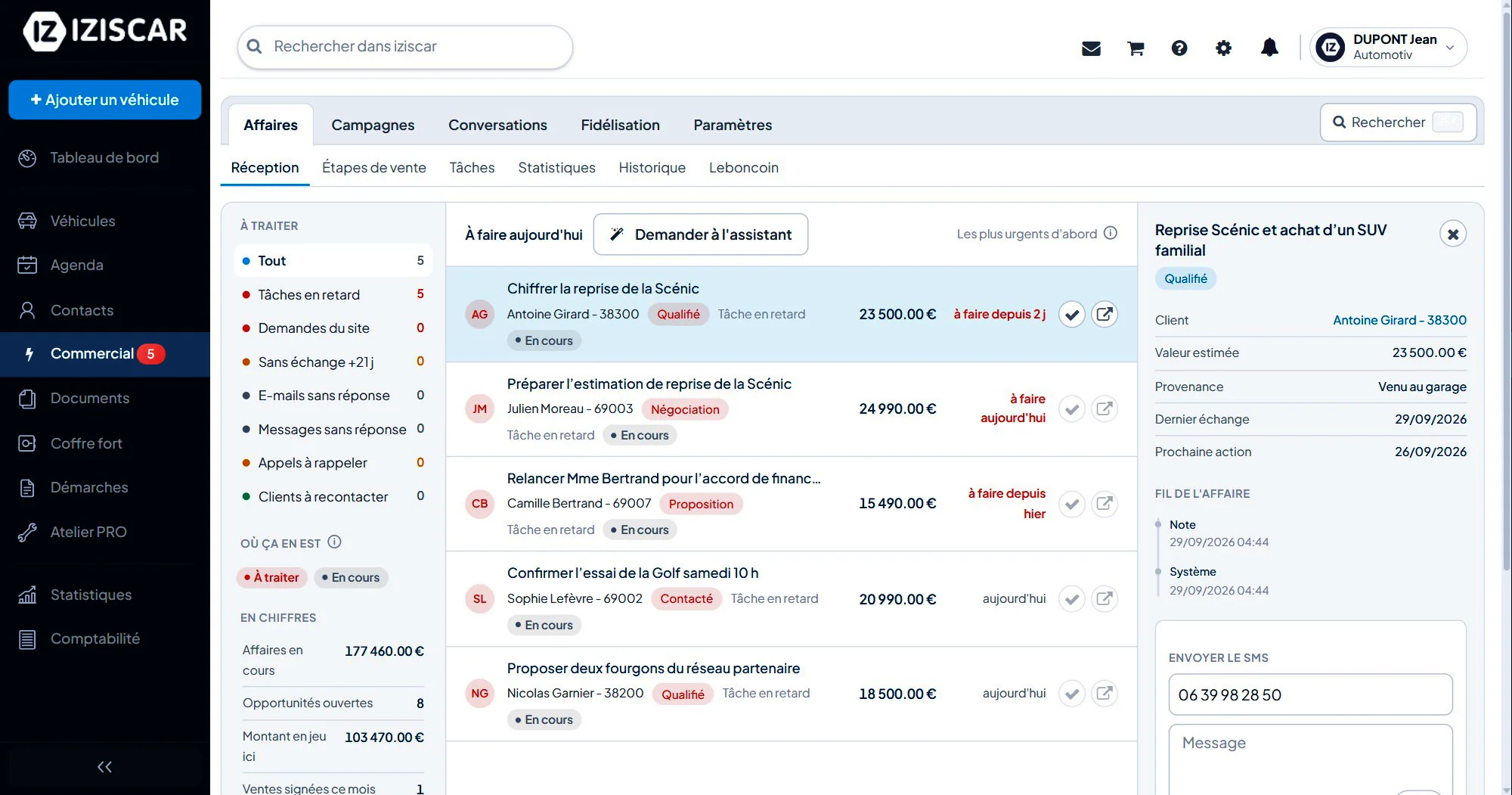This screenshot has width=1512, height=795.
Task: Click info icon beside Les plus urgents d'abord
Action: click(x=1110, y=233)
